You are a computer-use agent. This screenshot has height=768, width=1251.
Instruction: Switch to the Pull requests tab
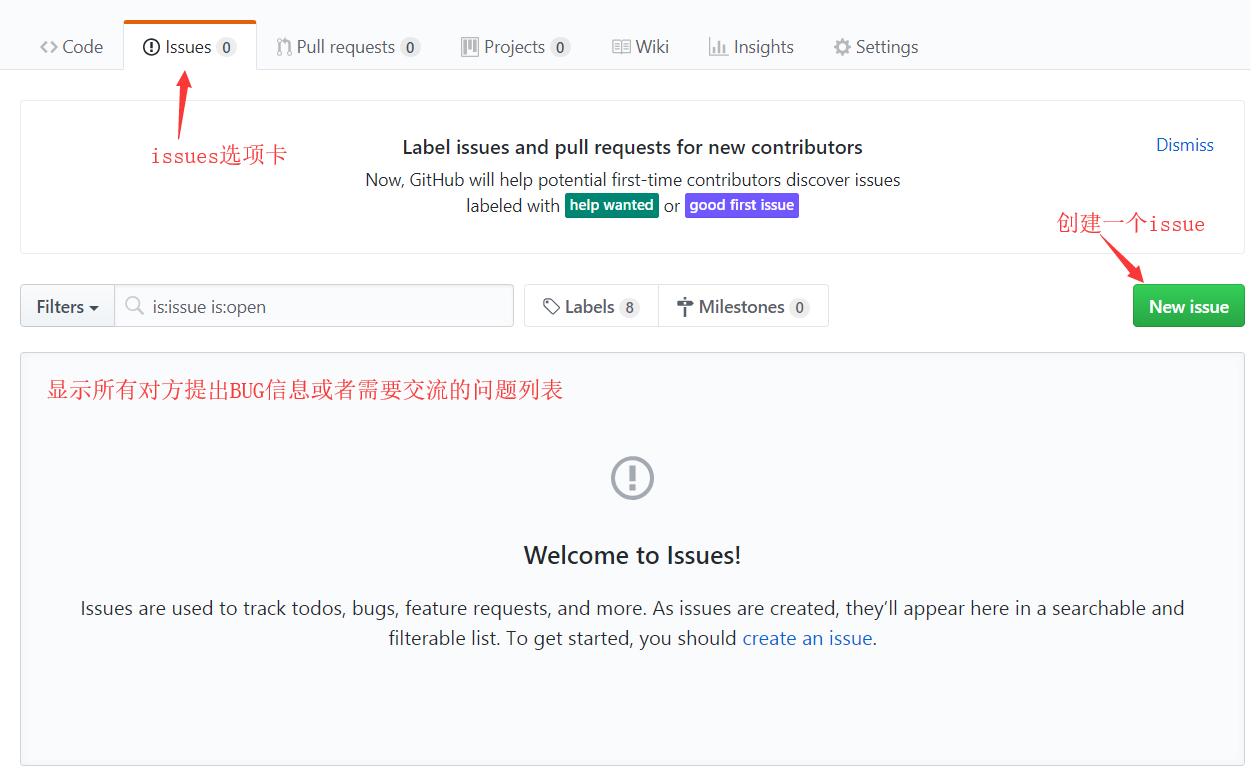coord(347,46)
